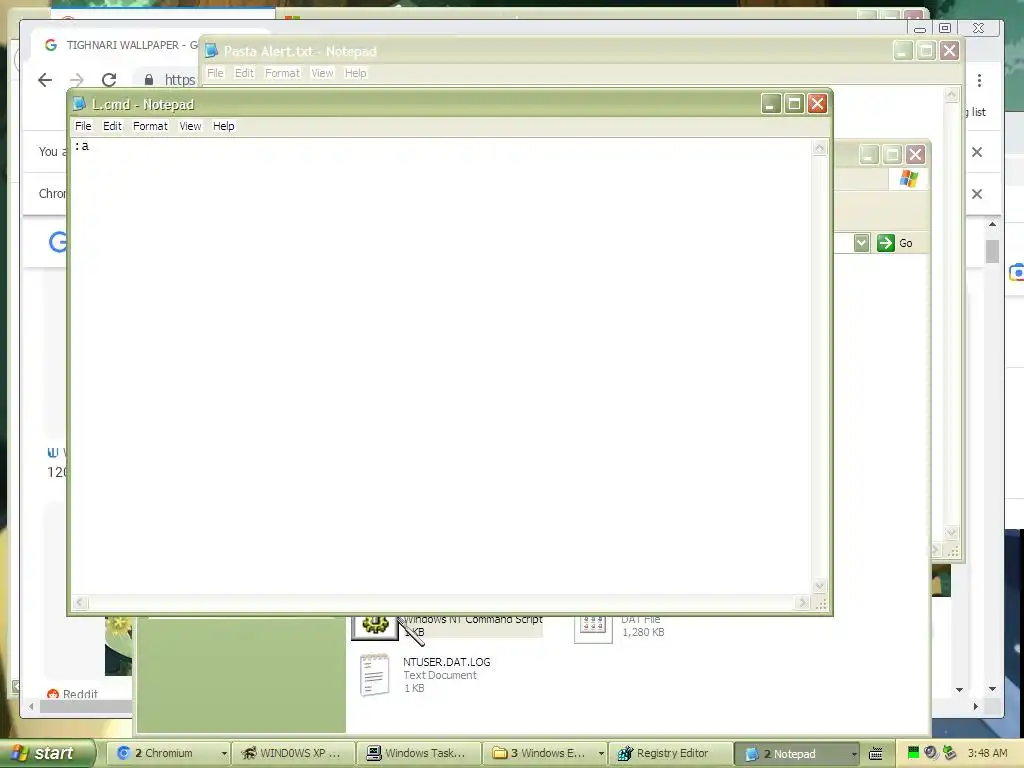The width and height of the screenshot is (1024, 768).
Task: Reload the Chromium page
Action: click(x=109, y=80)
